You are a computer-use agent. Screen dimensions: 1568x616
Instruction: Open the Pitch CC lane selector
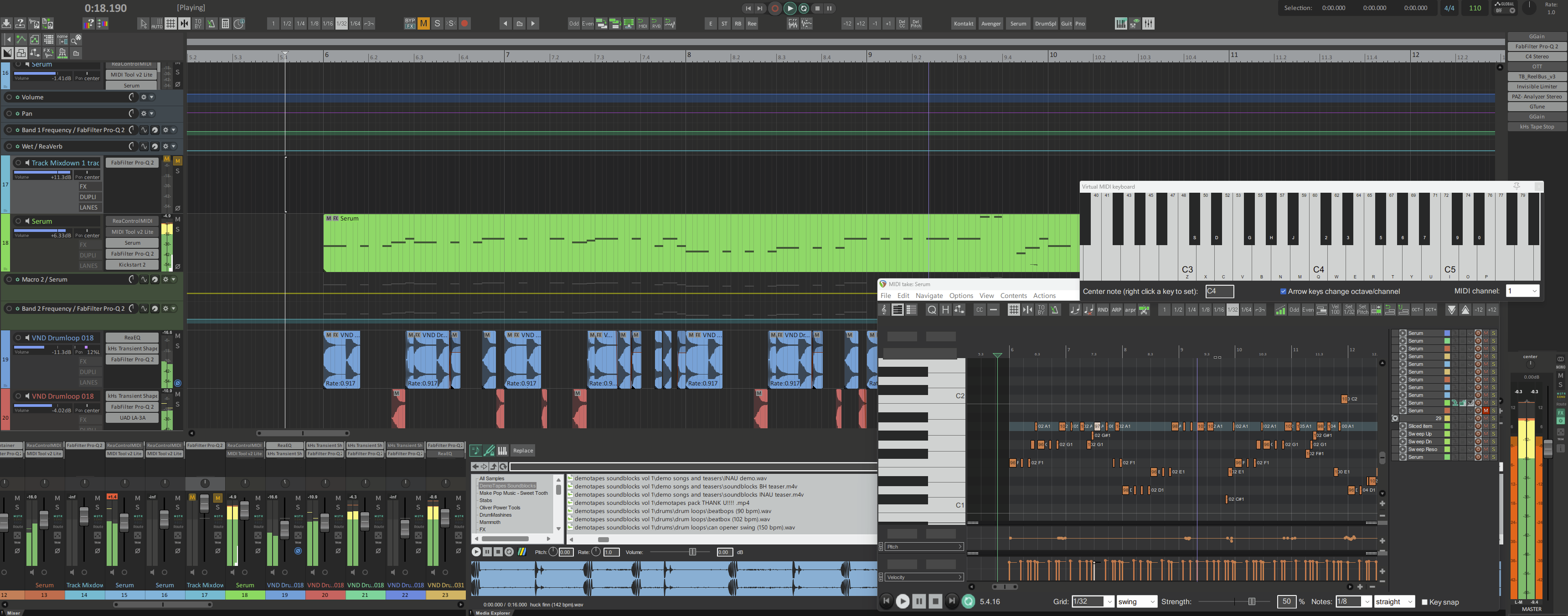[x=924, y=547]
